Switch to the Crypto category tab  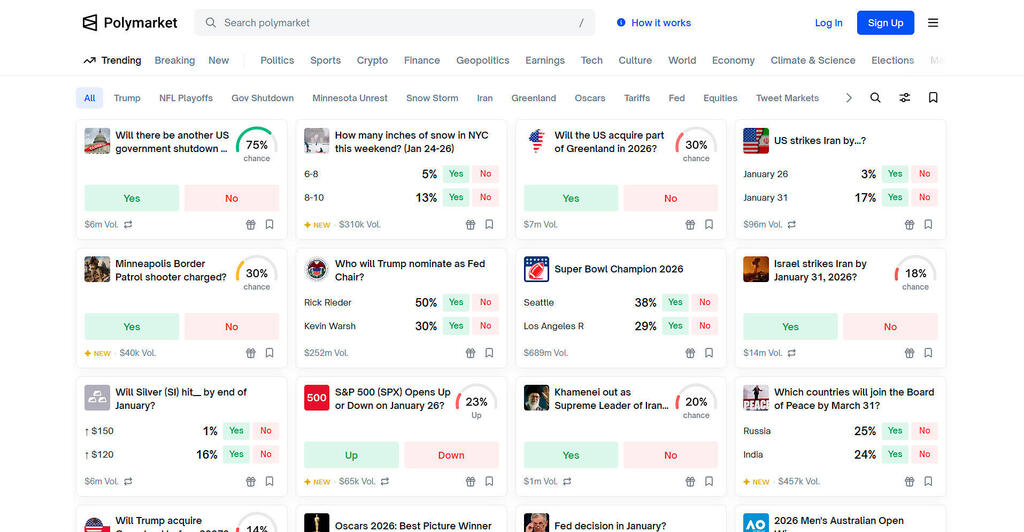[372, 60]
